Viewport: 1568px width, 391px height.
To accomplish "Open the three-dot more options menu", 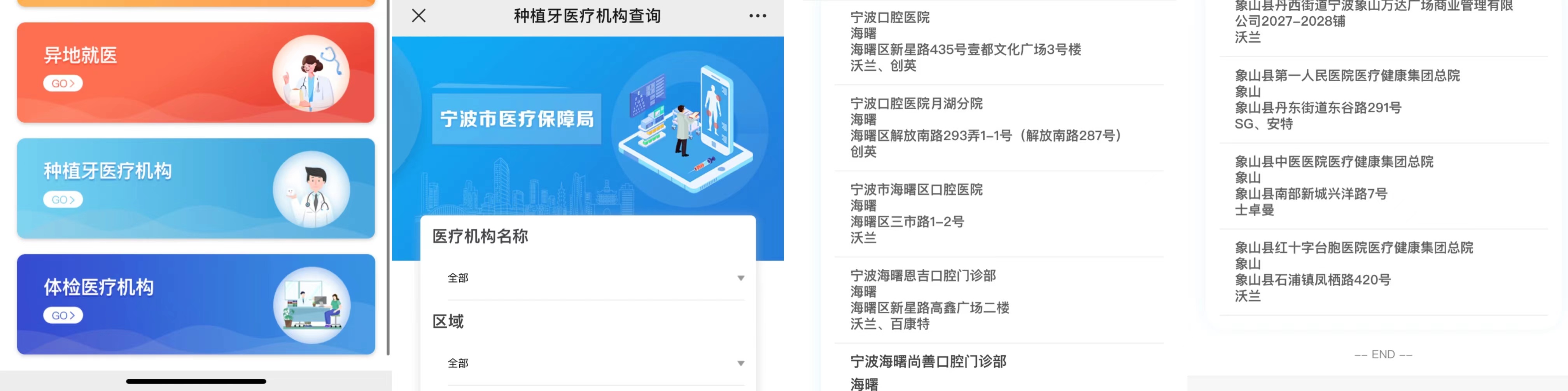I will click(757, 16).
